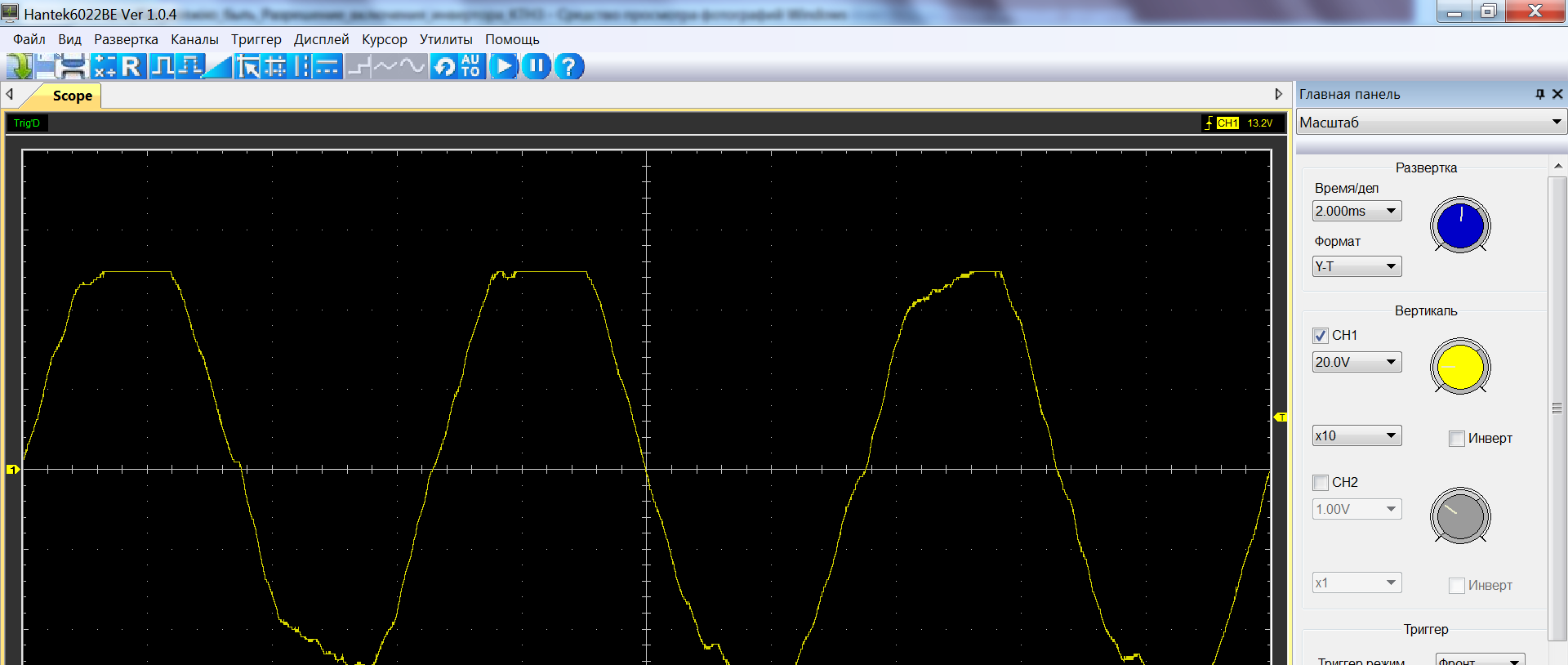Click the AUTO setup icon
This screenshot has width=1568, height=665.
coord(471,66)
